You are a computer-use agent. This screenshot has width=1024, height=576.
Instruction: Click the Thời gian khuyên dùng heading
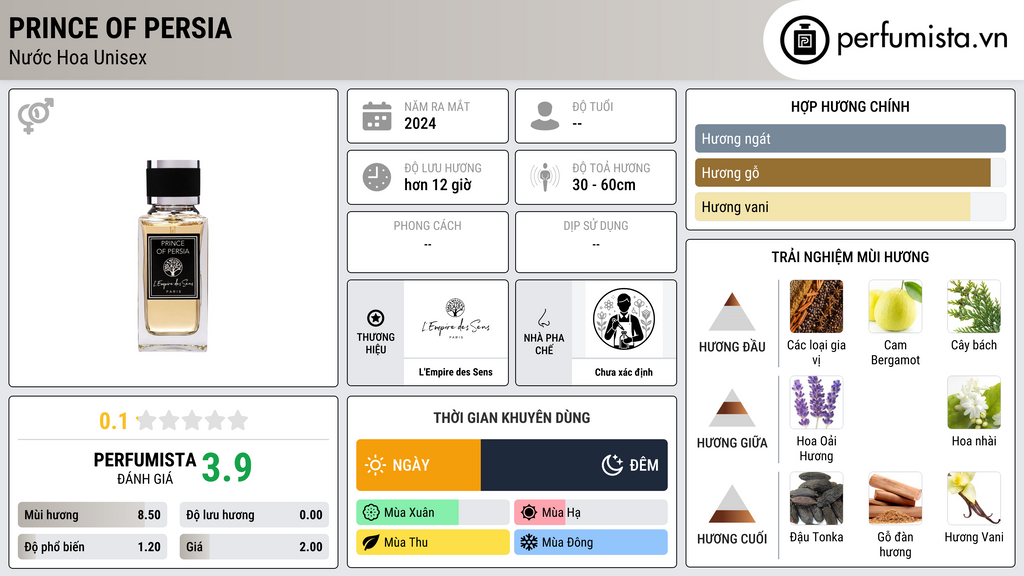click(512, 418)
